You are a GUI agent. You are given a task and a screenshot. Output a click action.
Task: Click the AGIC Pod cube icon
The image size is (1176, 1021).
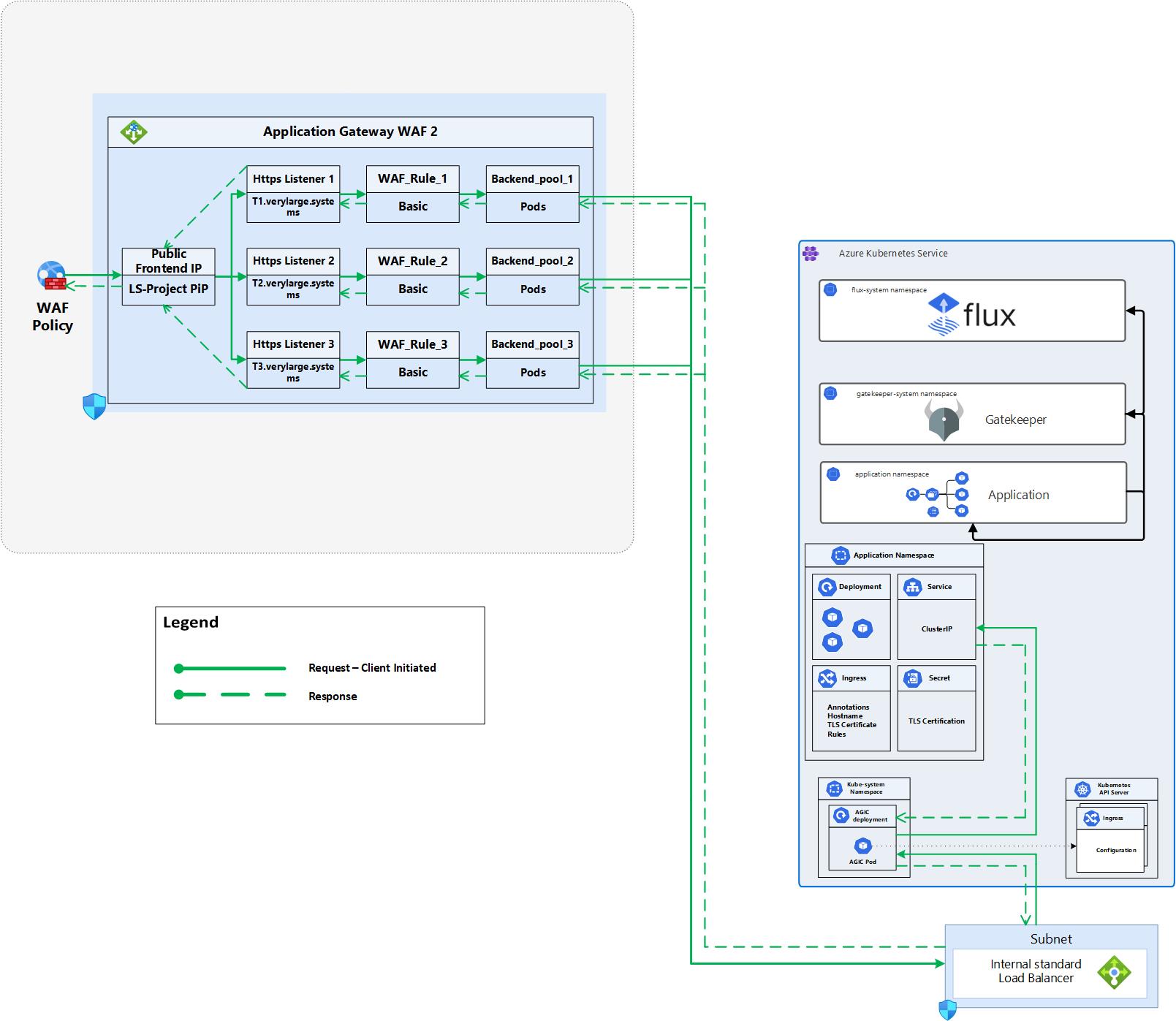pyautogui.click(x=863, y=846)
